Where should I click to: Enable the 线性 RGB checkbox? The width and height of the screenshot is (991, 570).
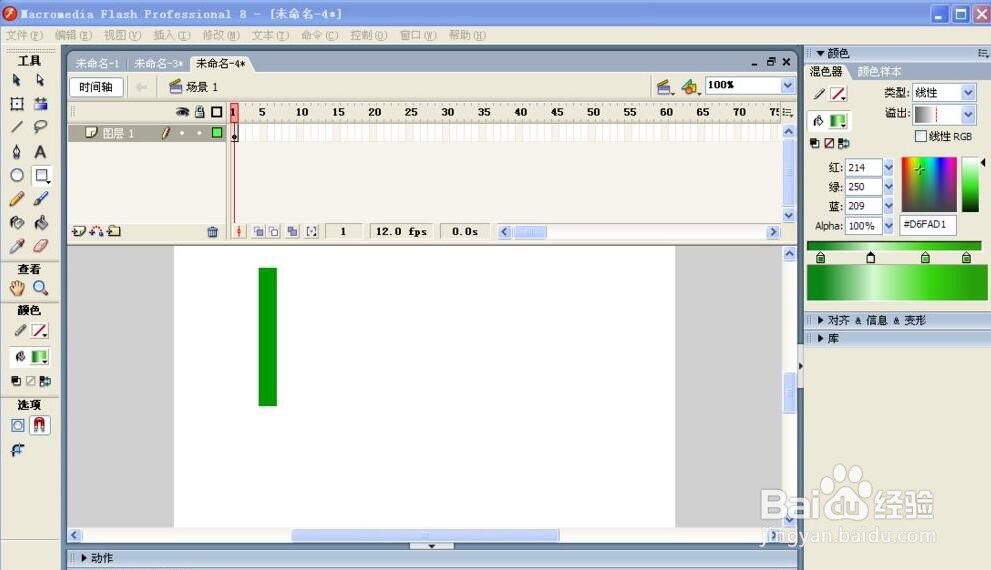tap(921, 136)
